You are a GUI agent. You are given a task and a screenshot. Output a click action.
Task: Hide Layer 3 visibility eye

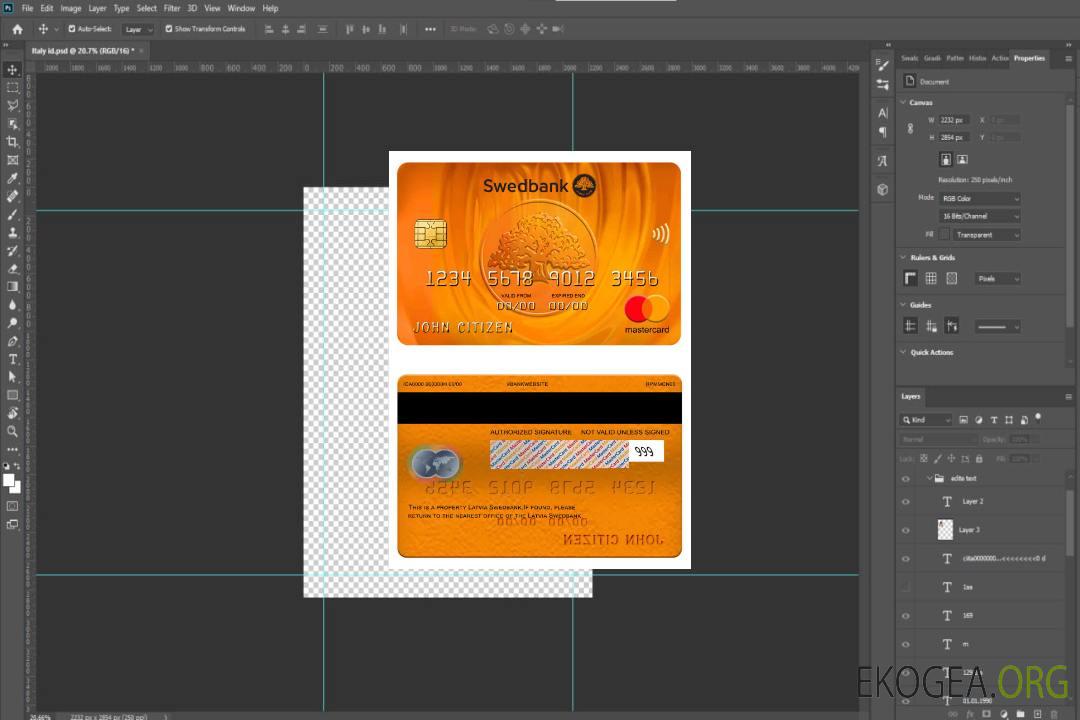[906, 531]
